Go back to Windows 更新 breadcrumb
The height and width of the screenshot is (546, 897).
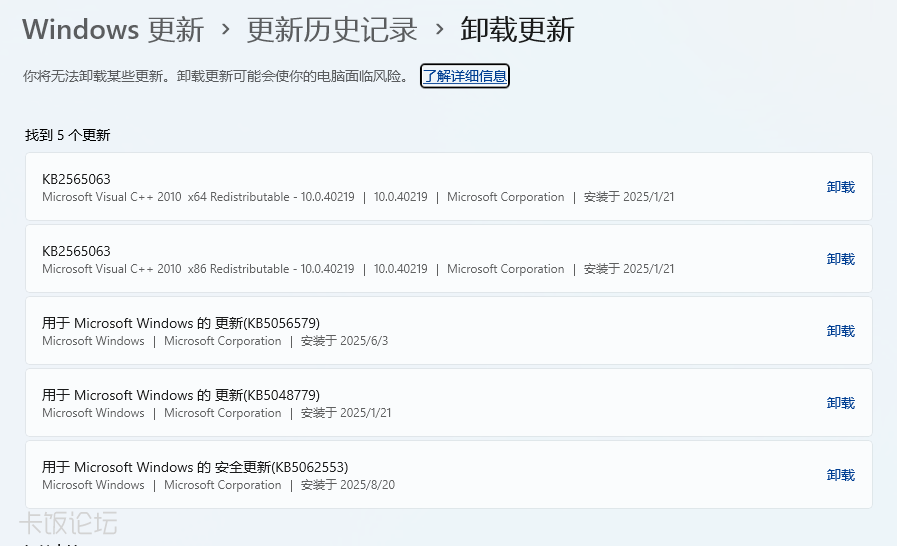coord(113,30)
